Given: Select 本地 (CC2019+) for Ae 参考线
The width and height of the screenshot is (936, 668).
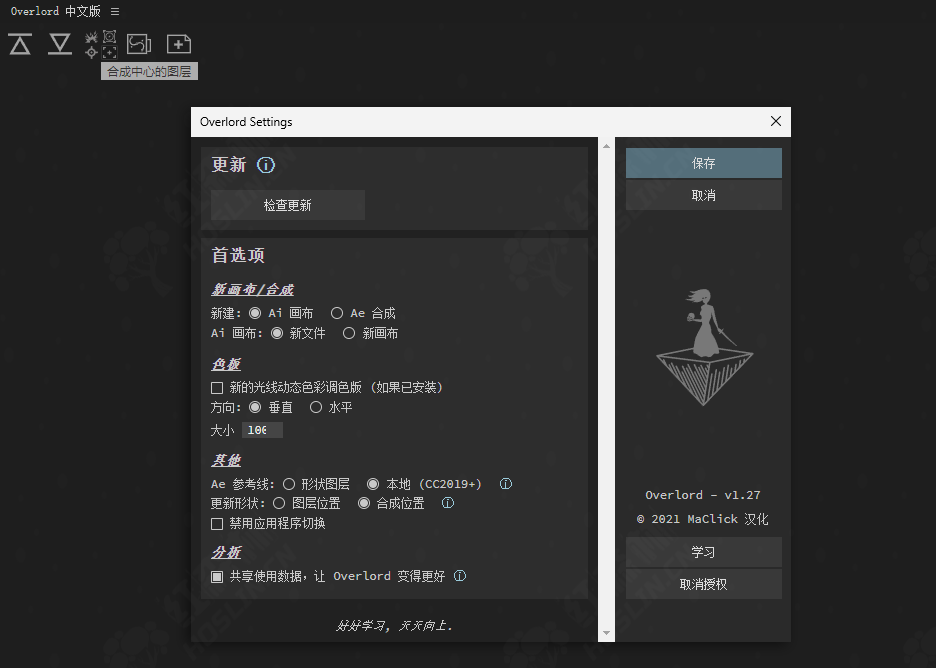Looking at the screenshot, I should click(x=373, y=484).
